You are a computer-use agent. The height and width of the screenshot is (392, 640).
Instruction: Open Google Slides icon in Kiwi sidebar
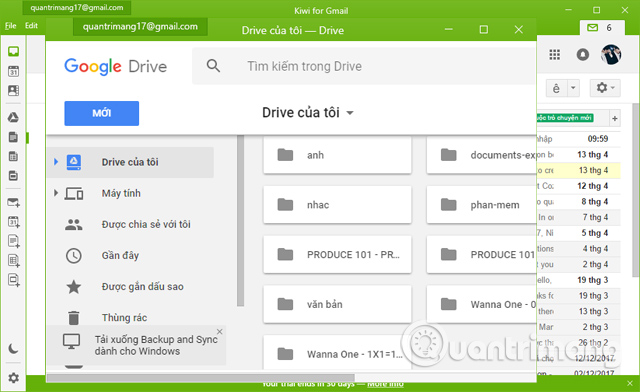[13, 176]
